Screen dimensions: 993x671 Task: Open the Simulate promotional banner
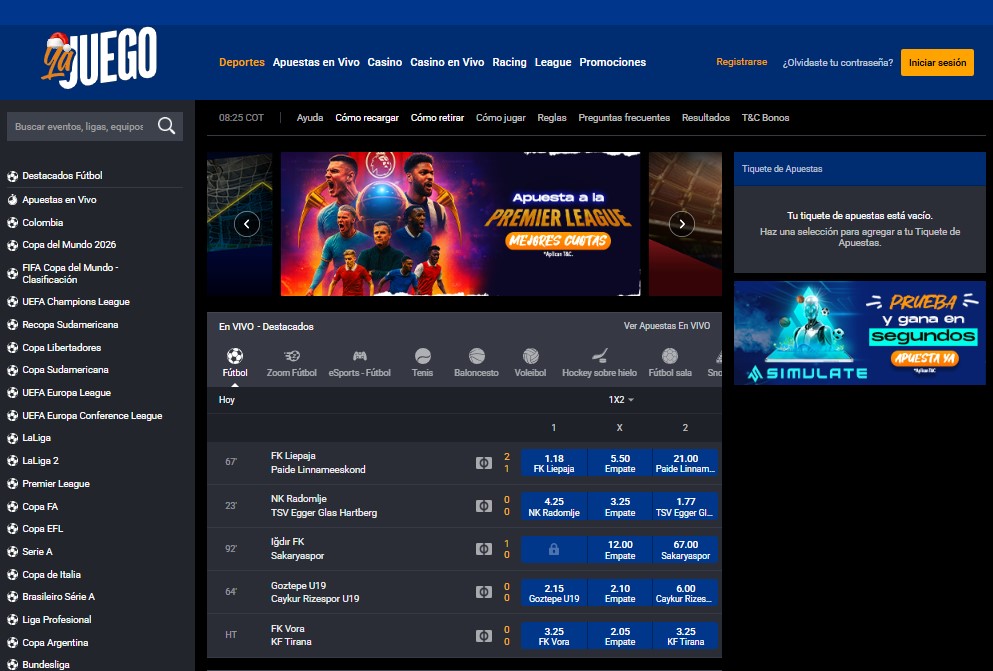859,333
